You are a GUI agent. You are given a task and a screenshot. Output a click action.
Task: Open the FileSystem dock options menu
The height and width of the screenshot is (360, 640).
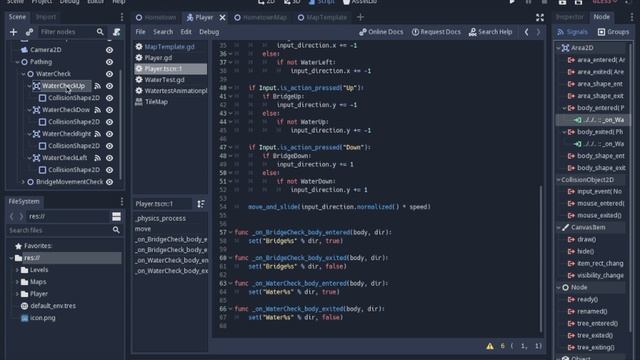pyautogui.click(x=122, y=201)
